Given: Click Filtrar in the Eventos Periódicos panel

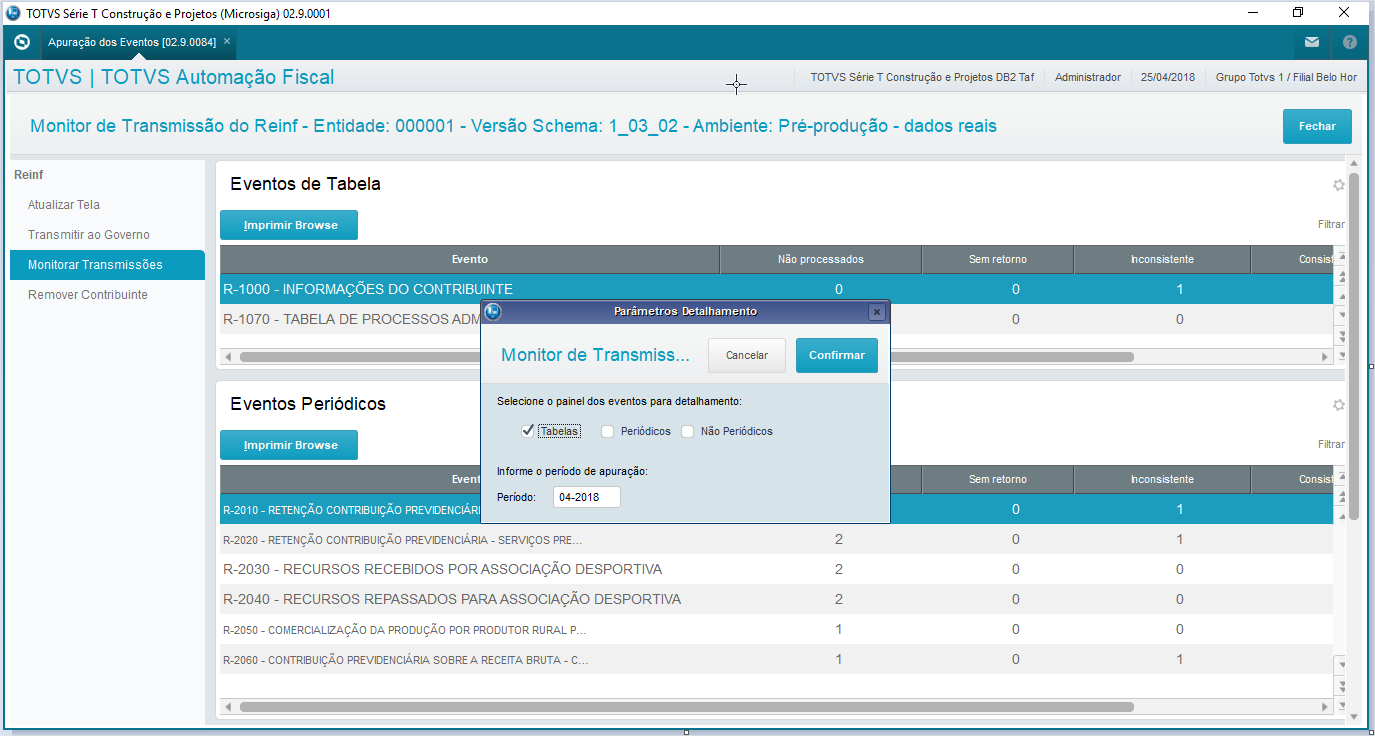Looking at the screenshot, I should [1331, 445].
